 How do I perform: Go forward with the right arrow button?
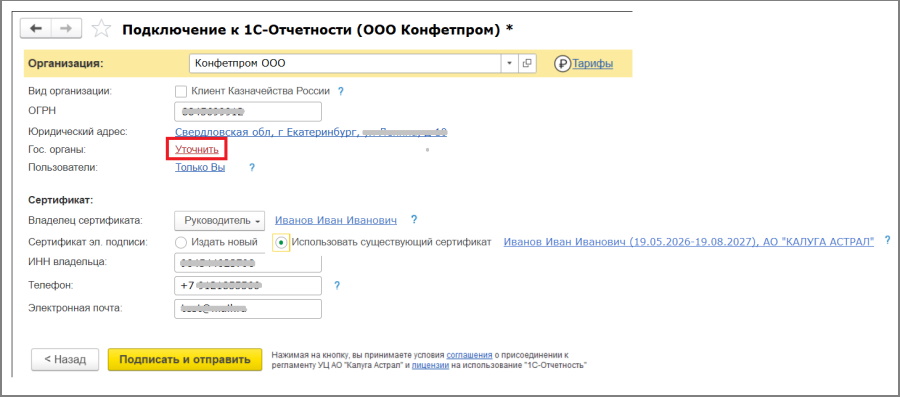point(67,29)
